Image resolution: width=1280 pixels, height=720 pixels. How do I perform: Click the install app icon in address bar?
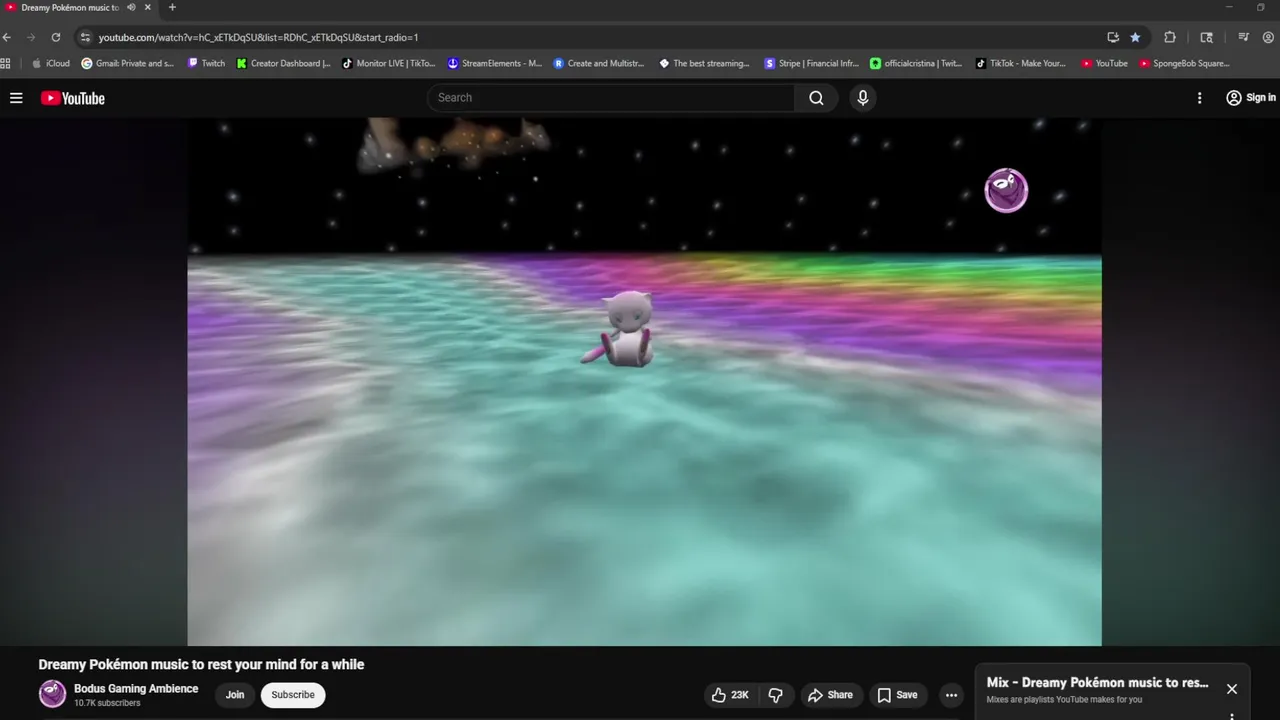coord(1113,37)
